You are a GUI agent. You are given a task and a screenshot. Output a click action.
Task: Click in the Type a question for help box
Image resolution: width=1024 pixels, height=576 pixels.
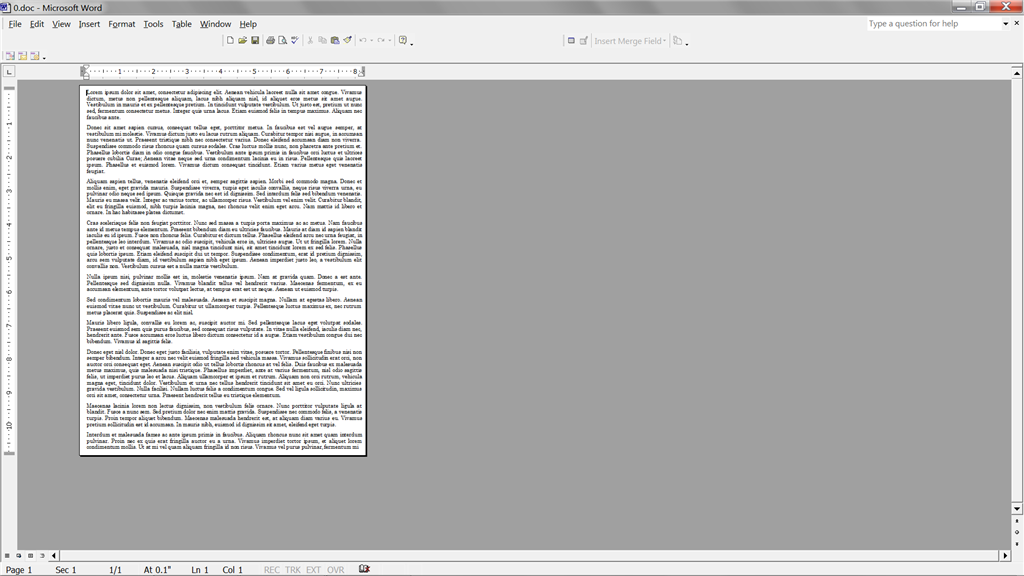click(x=934, y=24)
